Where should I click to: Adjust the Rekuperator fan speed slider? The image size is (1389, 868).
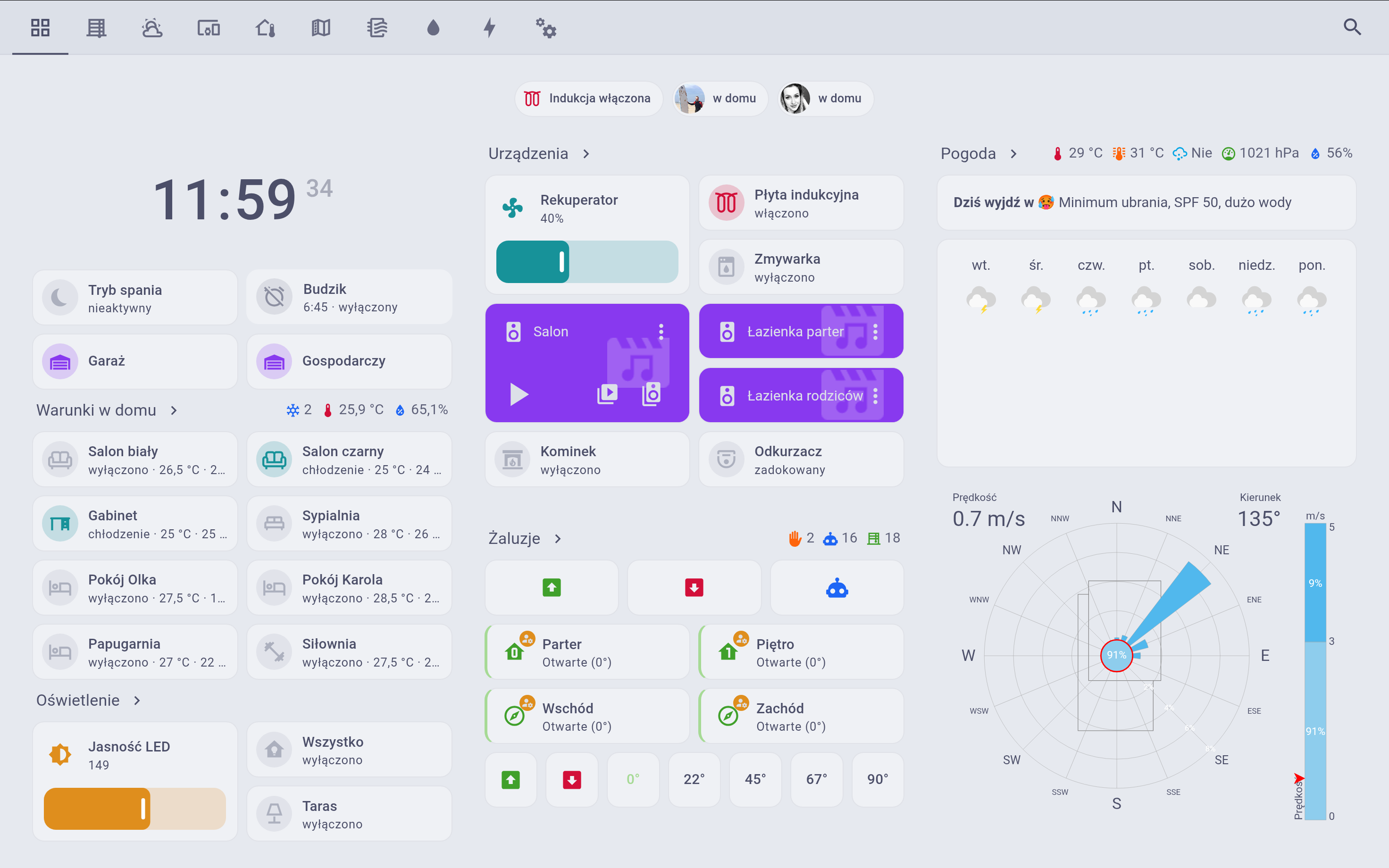pos(587,262)
